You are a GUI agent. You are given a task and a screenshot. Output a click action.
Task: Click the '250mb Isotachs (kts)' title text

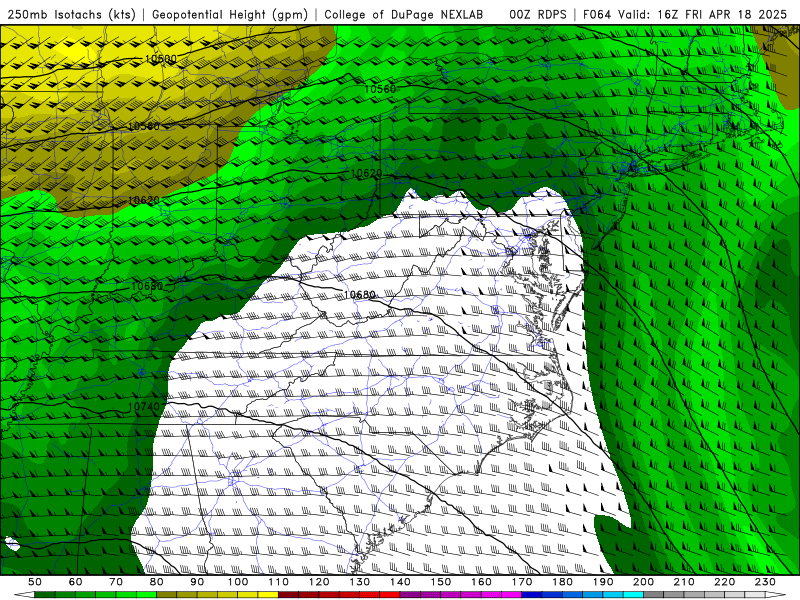(72, 14)
